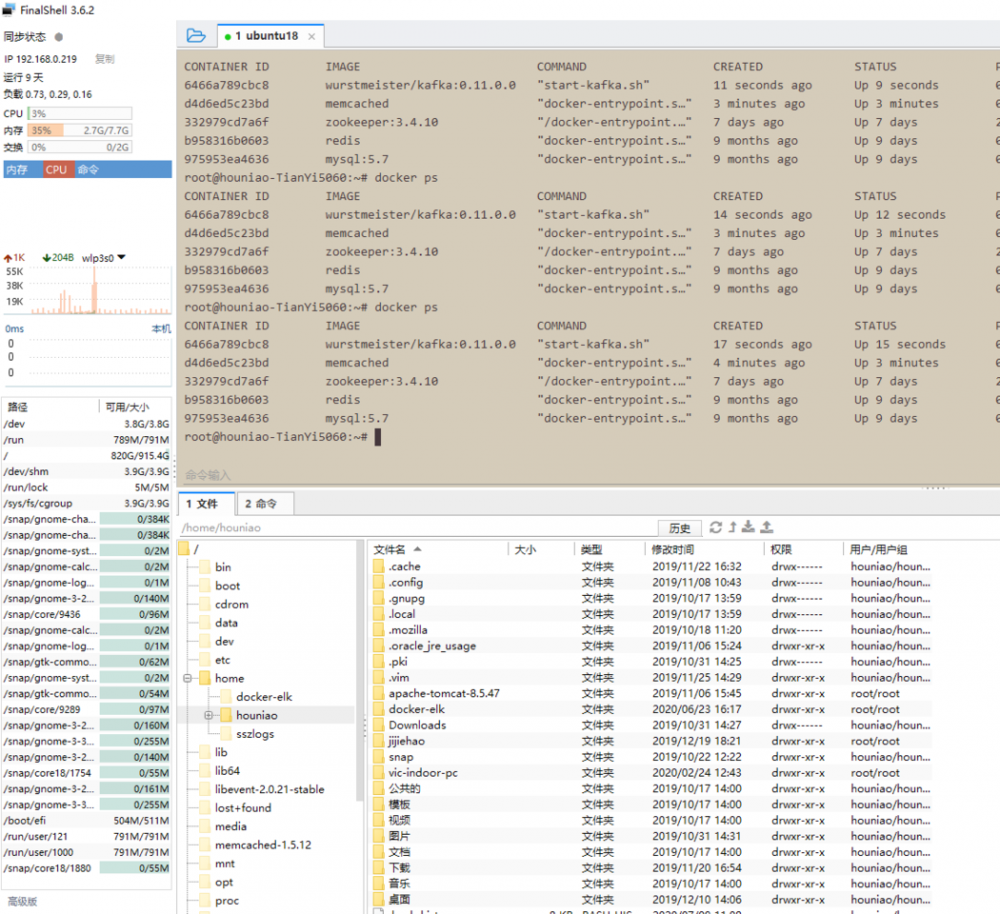Refresh the remote file list
Viewport: 1000px width, 914px height.
click(x=715, y=528)
